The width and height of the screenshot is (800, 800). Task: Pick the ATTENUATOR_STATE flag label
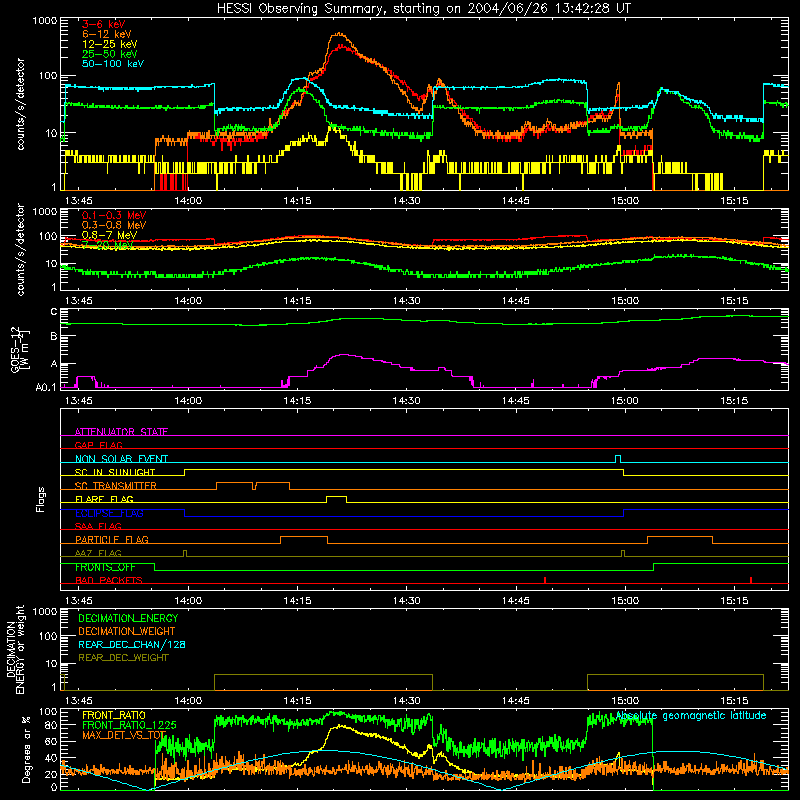pos(121,432)
